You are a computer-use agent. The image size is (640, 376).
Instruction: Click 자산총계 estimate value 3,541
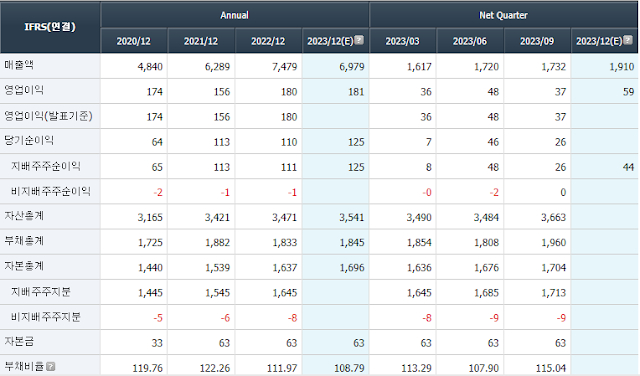tap(352, 218)
